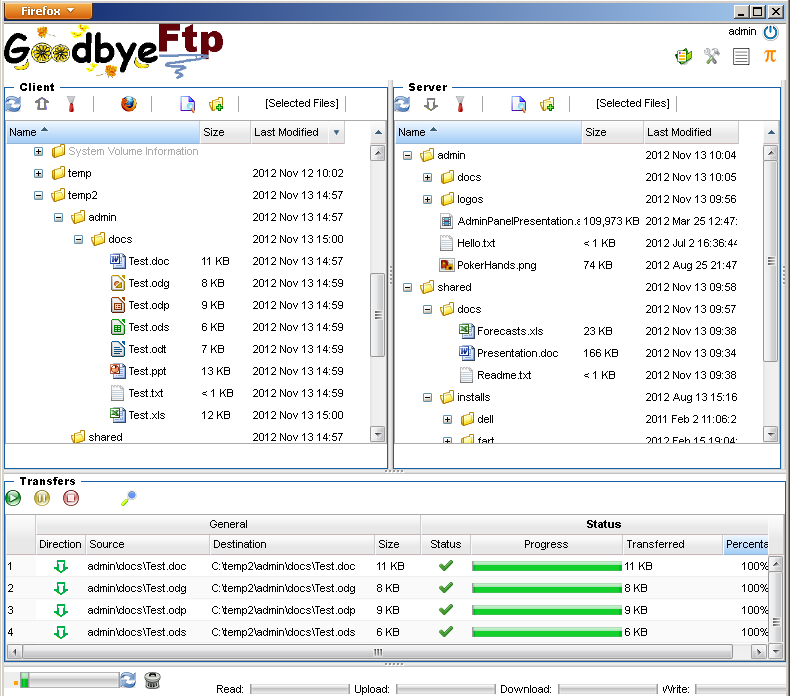Viewport: 790px width, 696px height.
Task: Sort Server files by the Last Modified column
Action: tap(690, 132)
